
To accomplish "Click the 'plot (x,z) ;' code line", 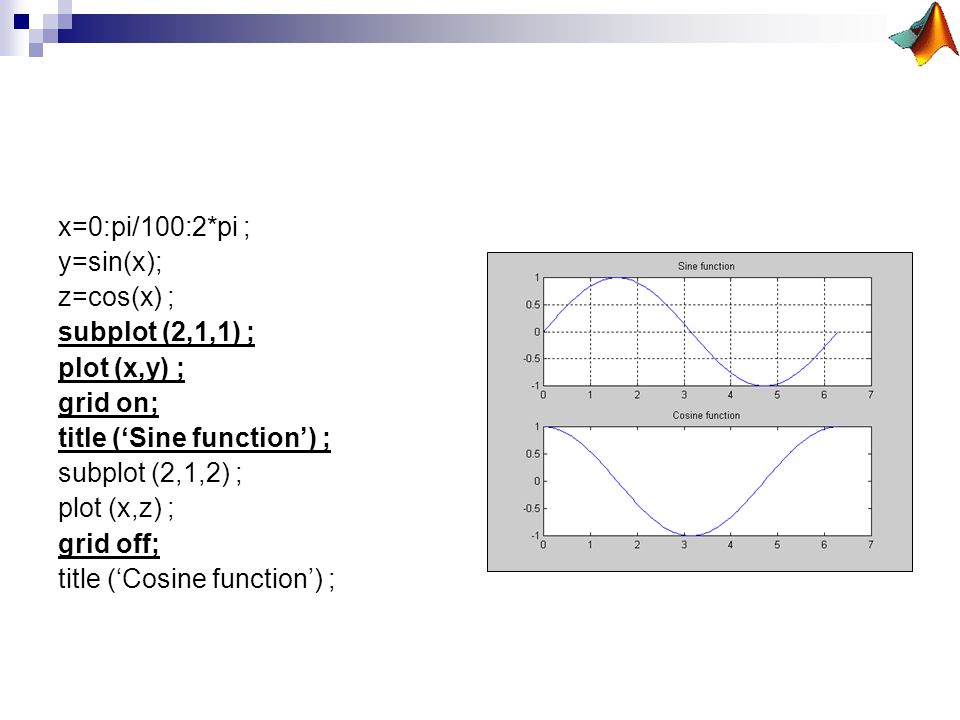I will click(x=116, y=509).
